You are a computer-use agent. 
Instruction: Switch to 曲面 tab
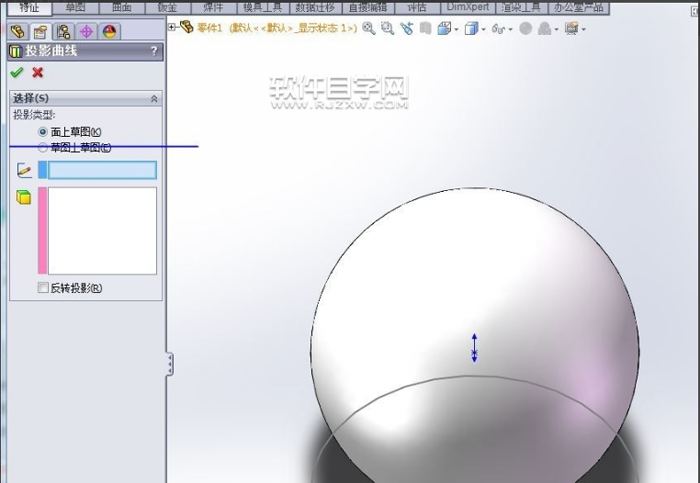pos(121,8)
